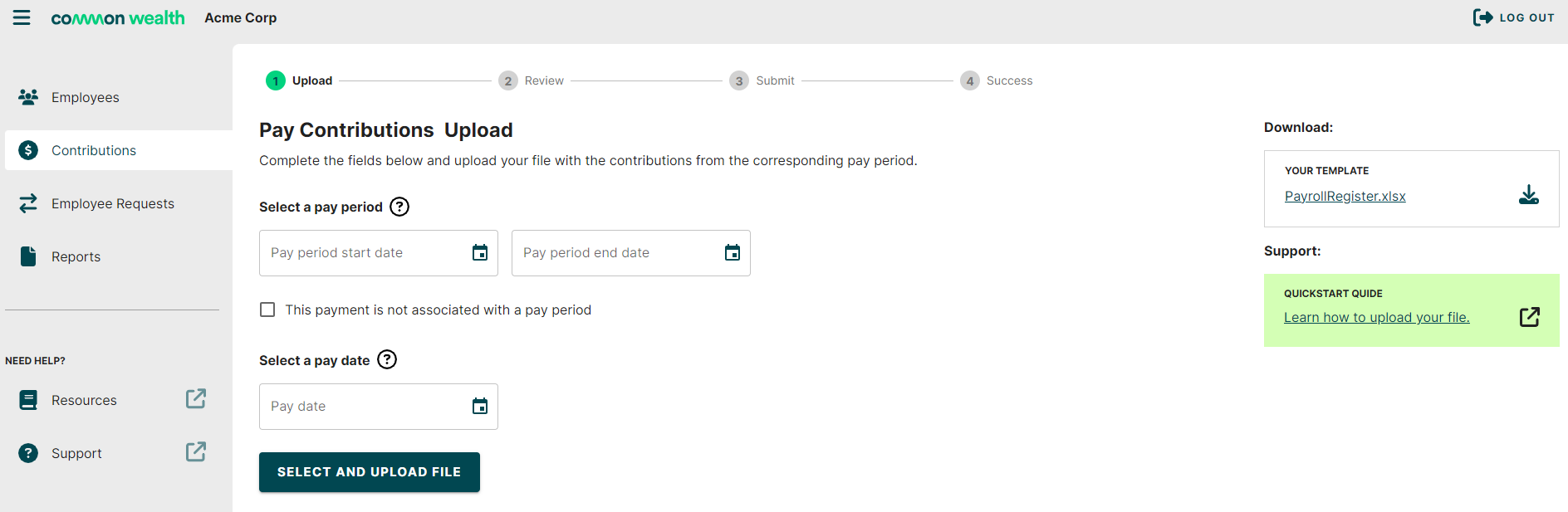Go to Employee Requests in sidebar
Image resolution: width=1568 pixels, height=512 pixels.
(112, 204)
